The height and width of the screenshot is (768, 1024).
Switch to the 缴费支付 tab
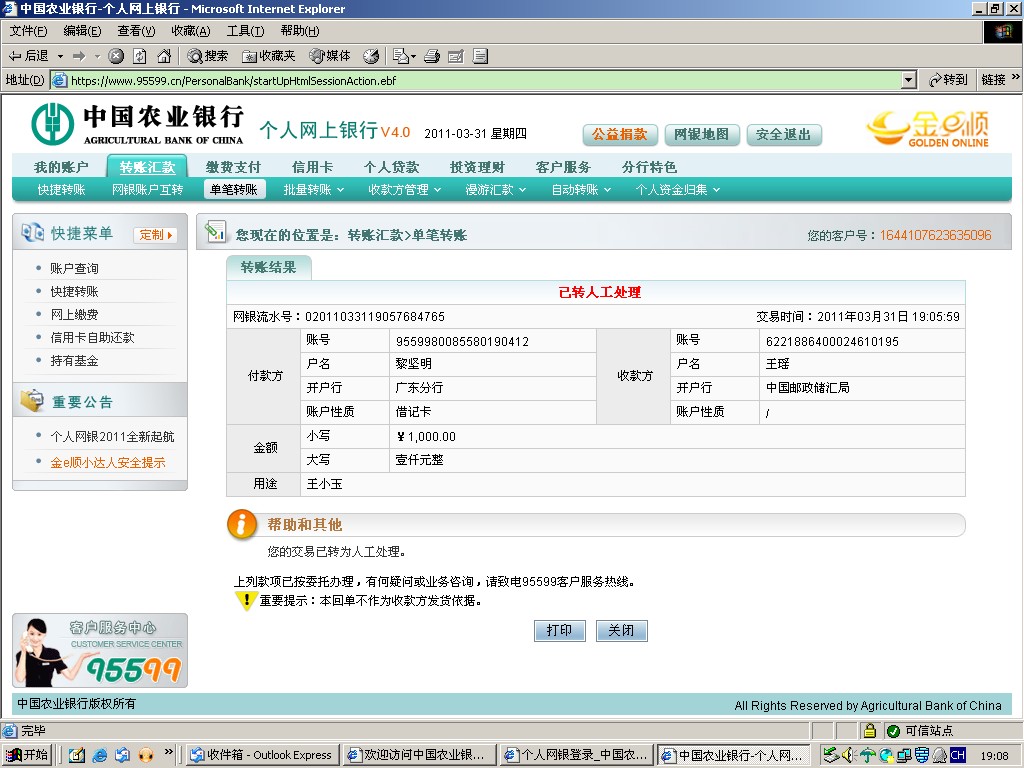pos(233,167)
